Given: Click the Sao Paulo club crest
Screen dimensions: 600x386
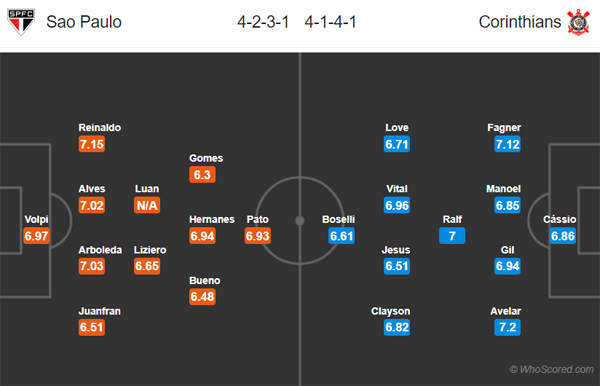Looking at the screenshot, I should click(x=21, y=22).
